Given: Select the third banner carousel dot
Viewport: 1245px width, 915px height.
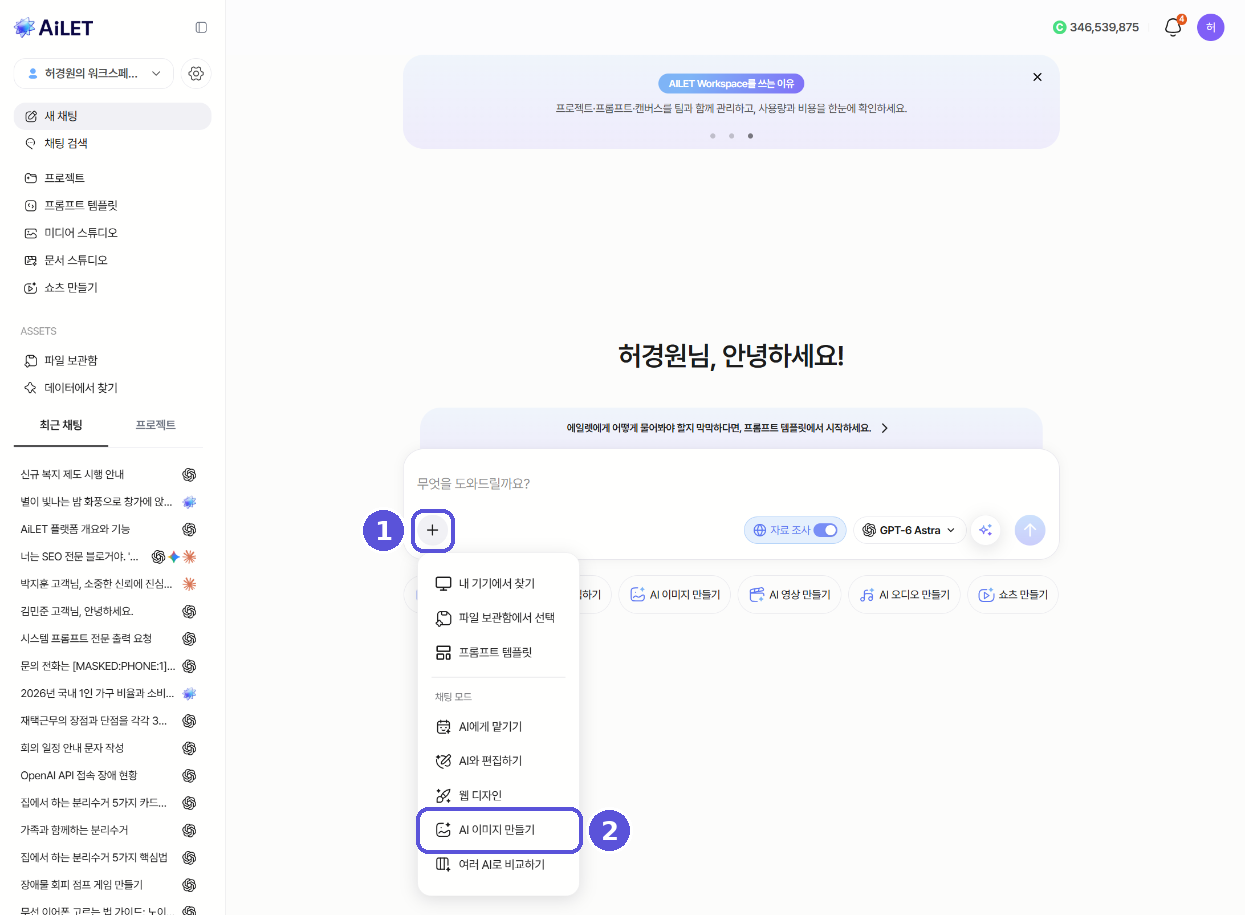Looking at the screenshot, I should [x=750, y=135].
